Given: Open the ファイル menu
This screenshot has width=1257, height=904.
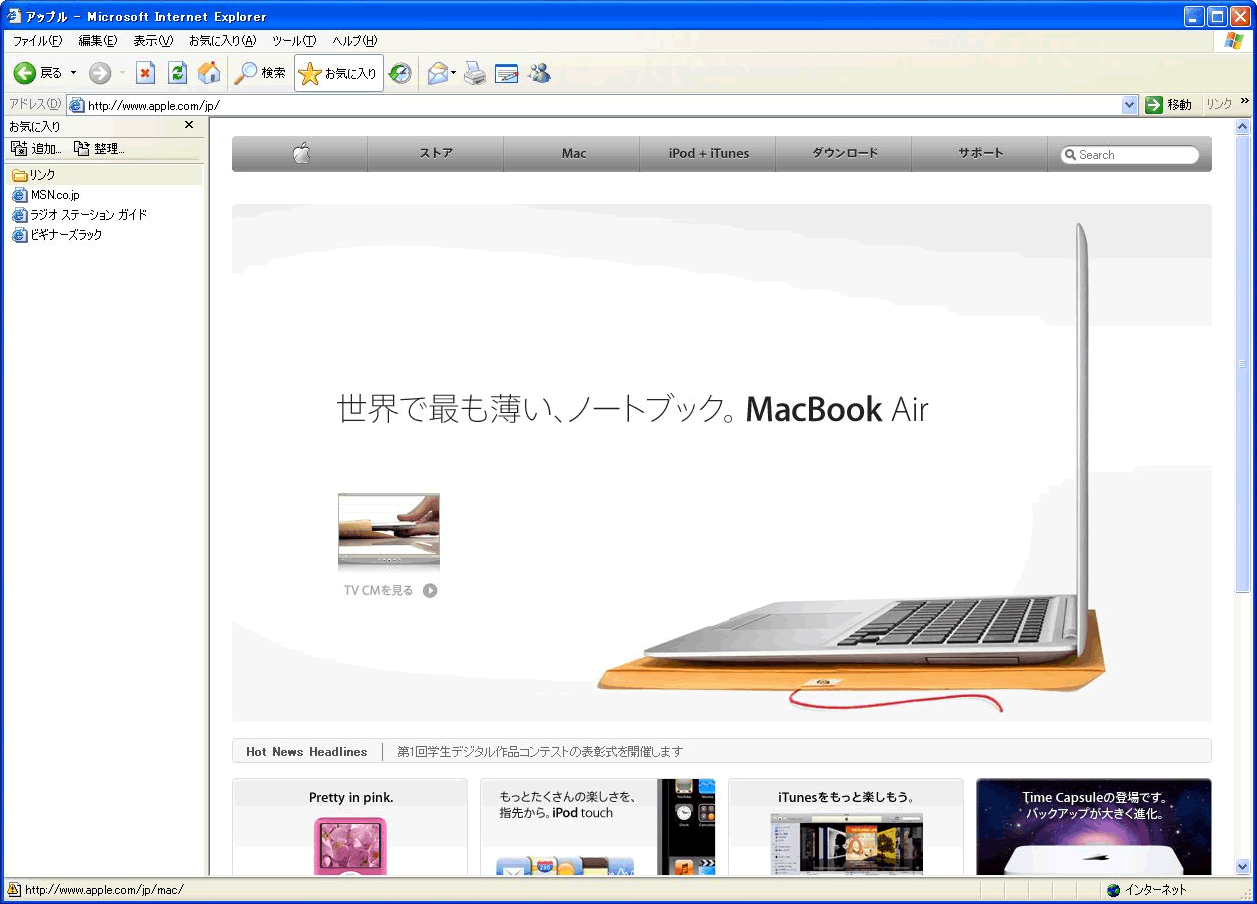Looking at the screenshot, I should (37, 41).
